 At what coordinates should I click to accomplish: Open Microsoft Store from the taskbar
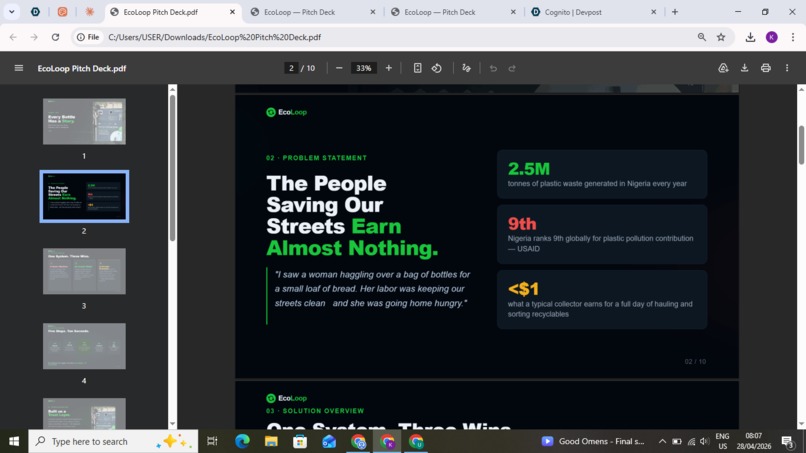click(x=300, y=441)
